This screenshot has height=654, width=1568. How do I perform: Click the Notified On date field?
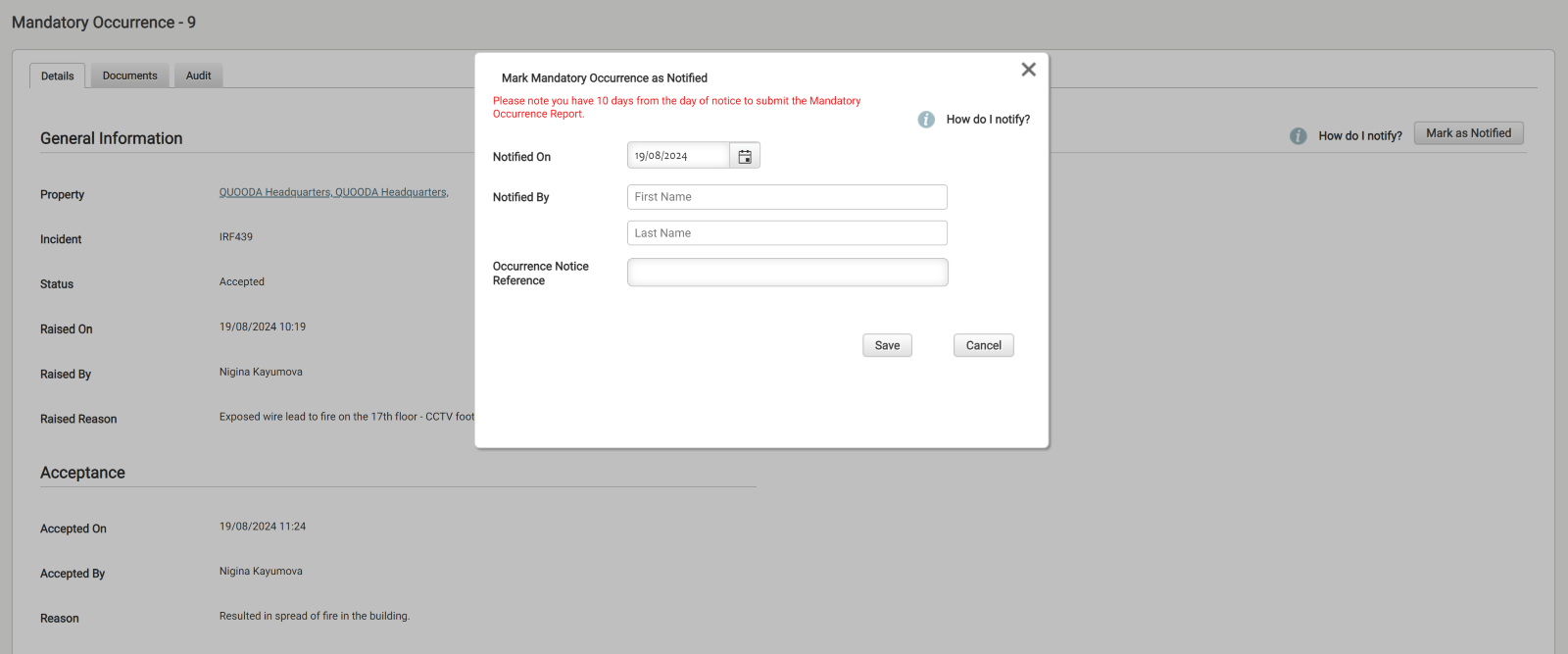point(678,156)
